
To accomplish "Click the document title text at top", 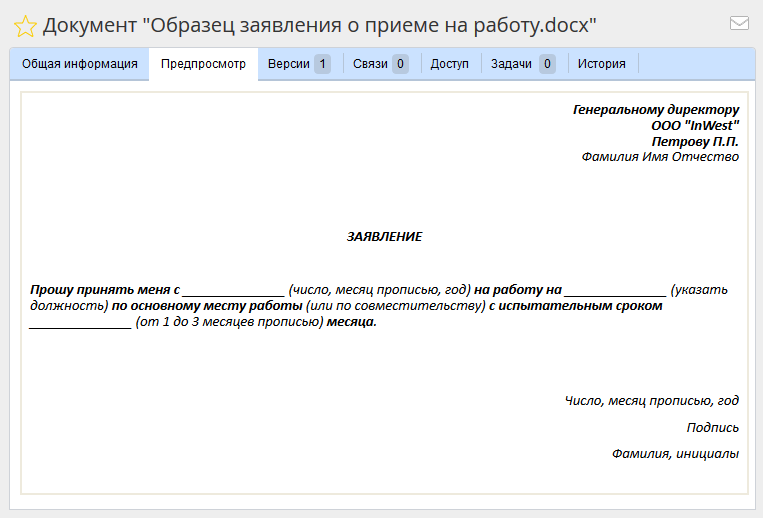I will (320, 25).
